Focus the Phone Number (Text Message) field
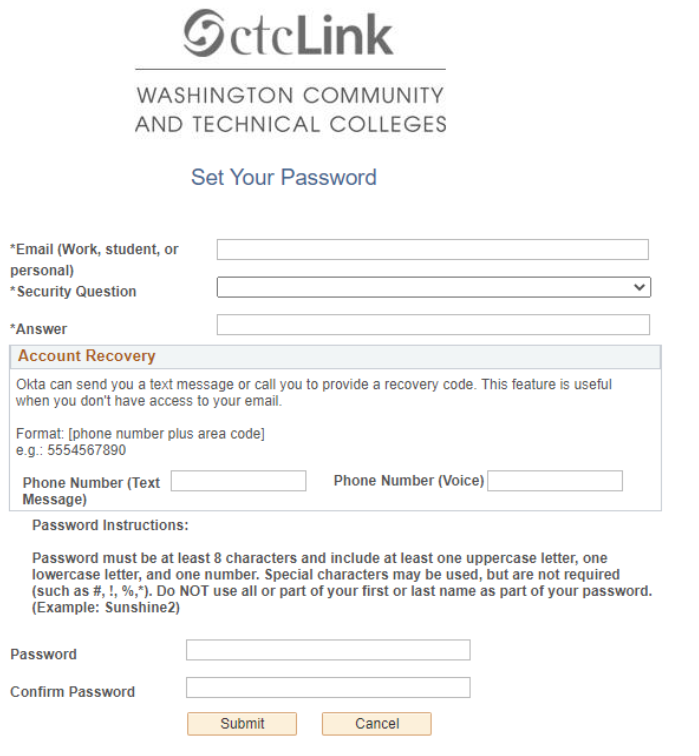 [238, 482]
